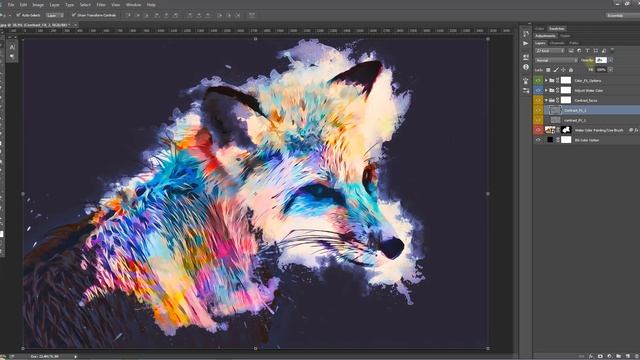Click the align bottom edges icon
This screenshot has width=640, height=360.
pos(147,15)
